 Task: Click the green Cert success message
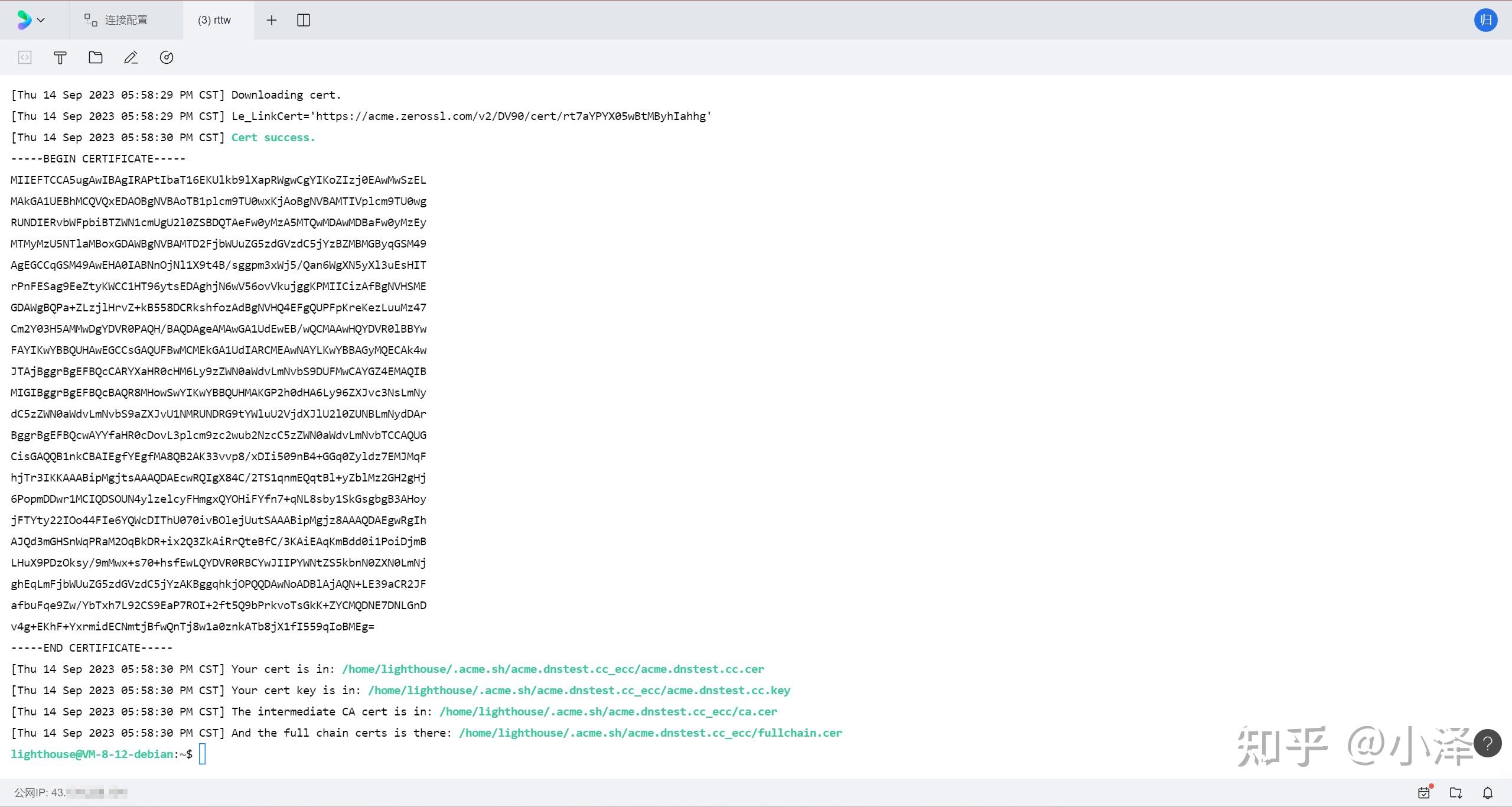273,137
